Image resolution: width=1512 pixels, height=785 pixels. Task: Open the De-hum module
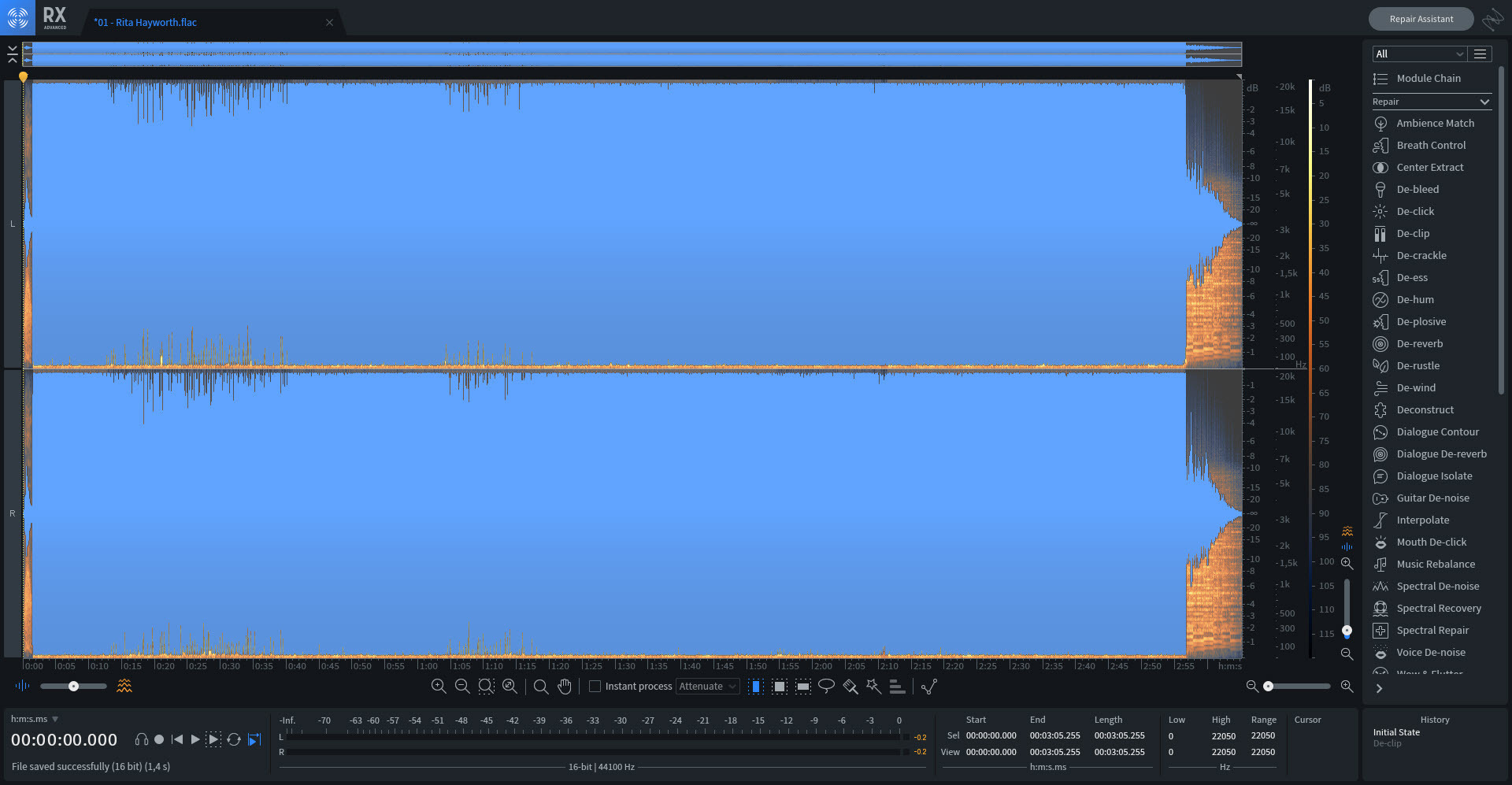1414,300
